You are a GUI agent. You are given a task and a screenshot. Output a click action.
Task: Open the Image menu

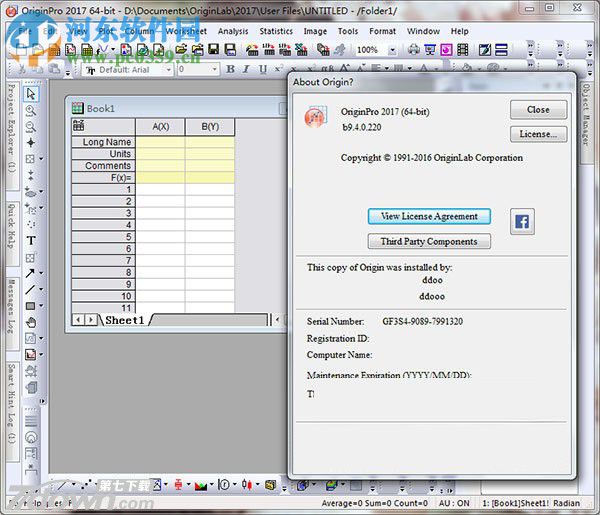tap(315, 31)
